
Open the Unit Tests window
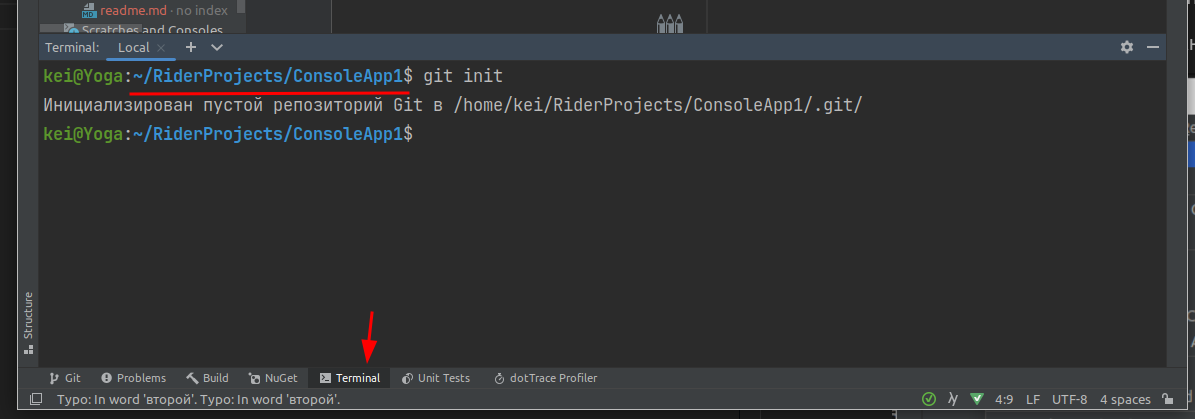tap(435, 378)
